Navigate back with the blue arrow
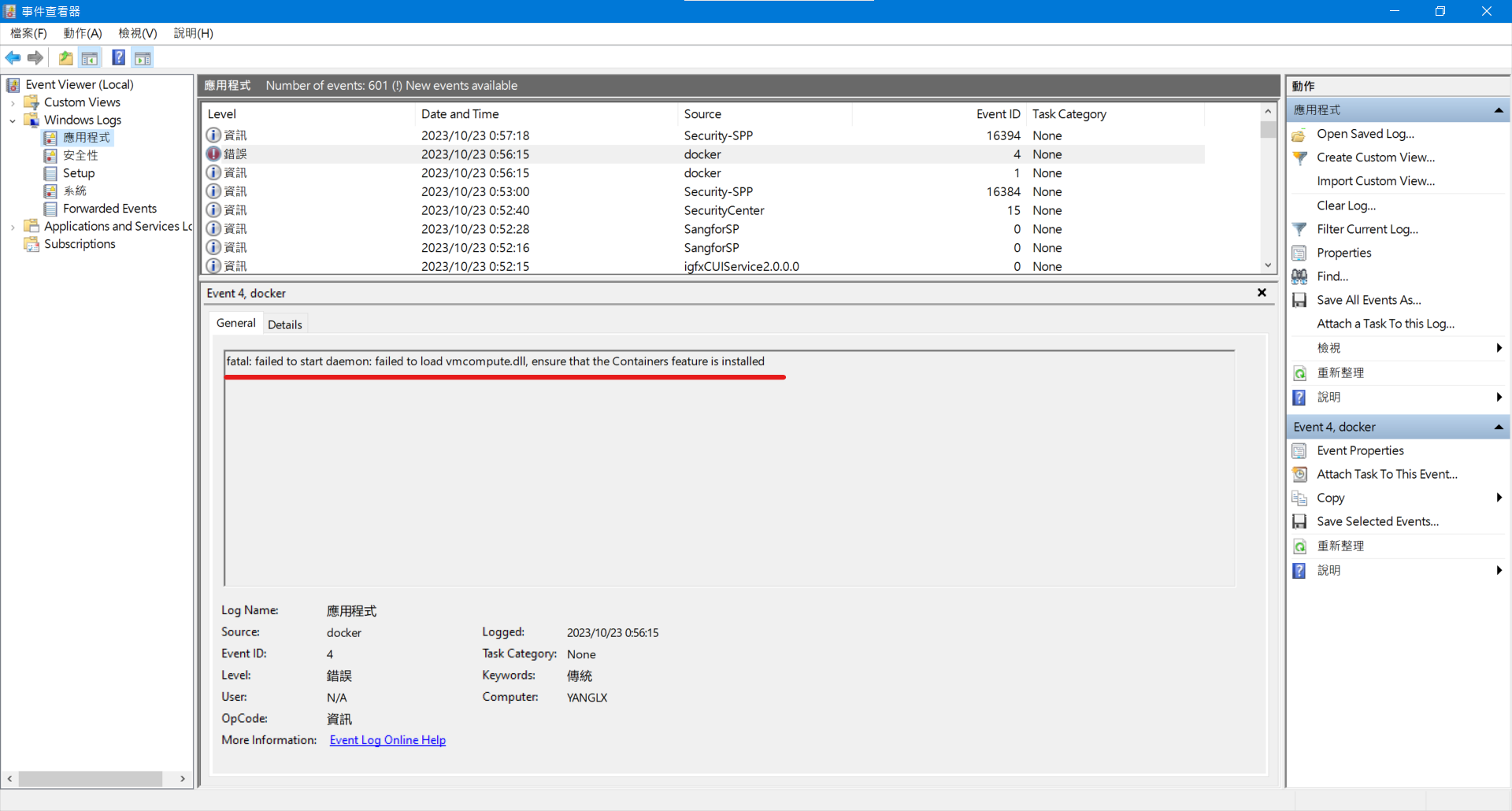 click(x=13, y=57)
